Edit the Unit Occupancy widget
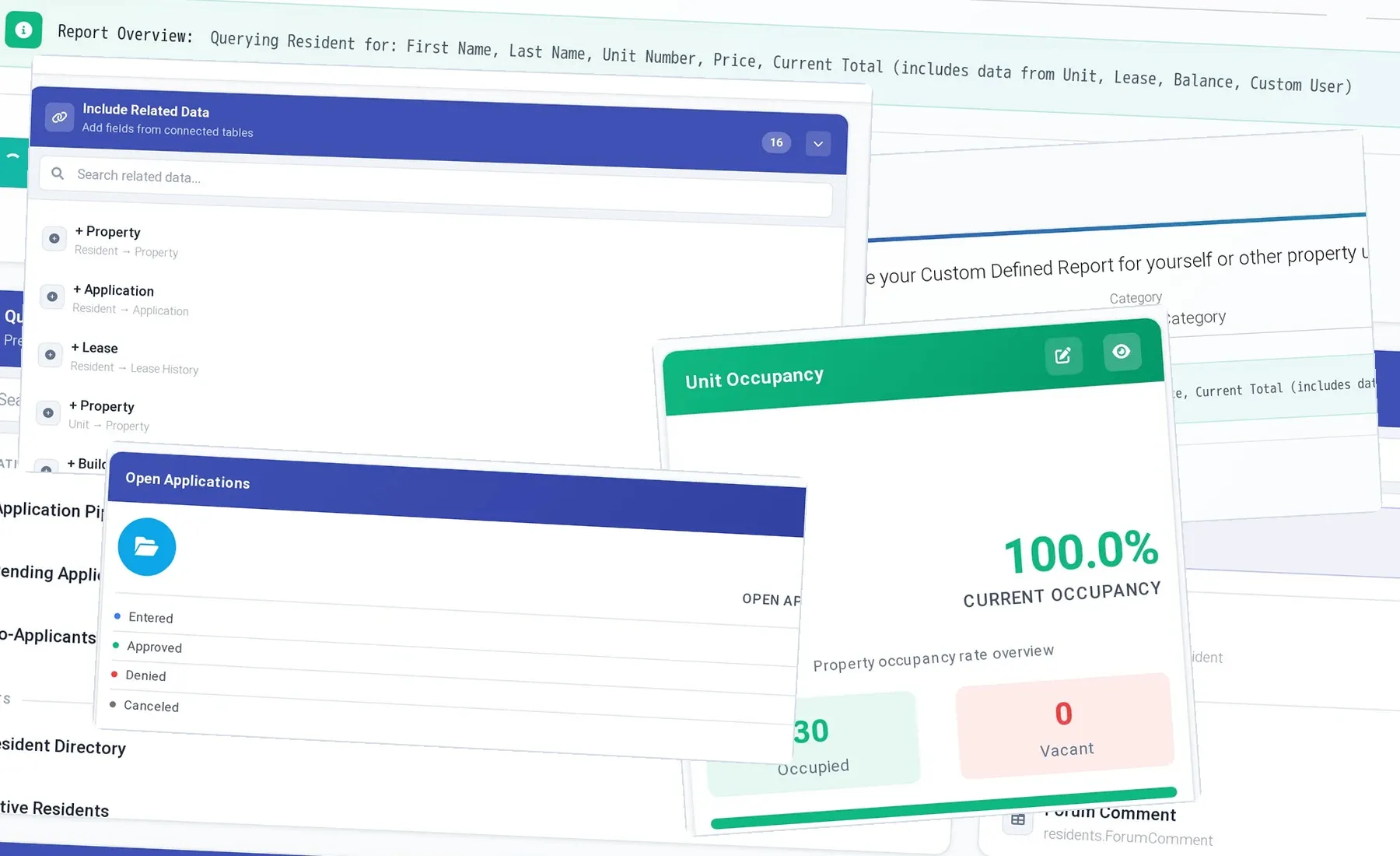 click(1063, 356)
